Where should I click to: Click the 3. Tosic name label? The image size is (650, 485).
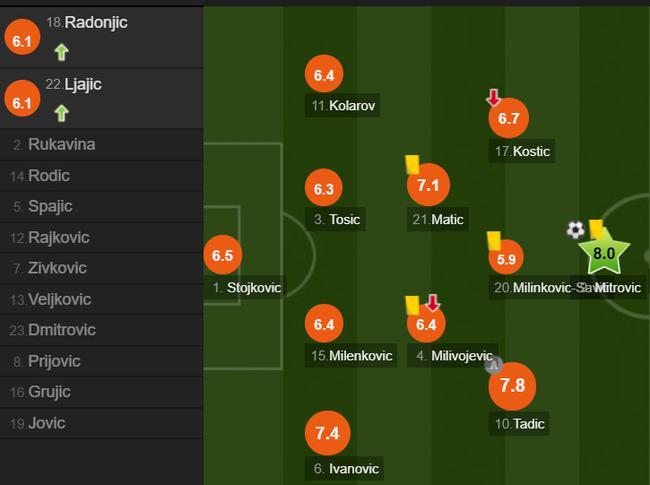click(336, 219)
